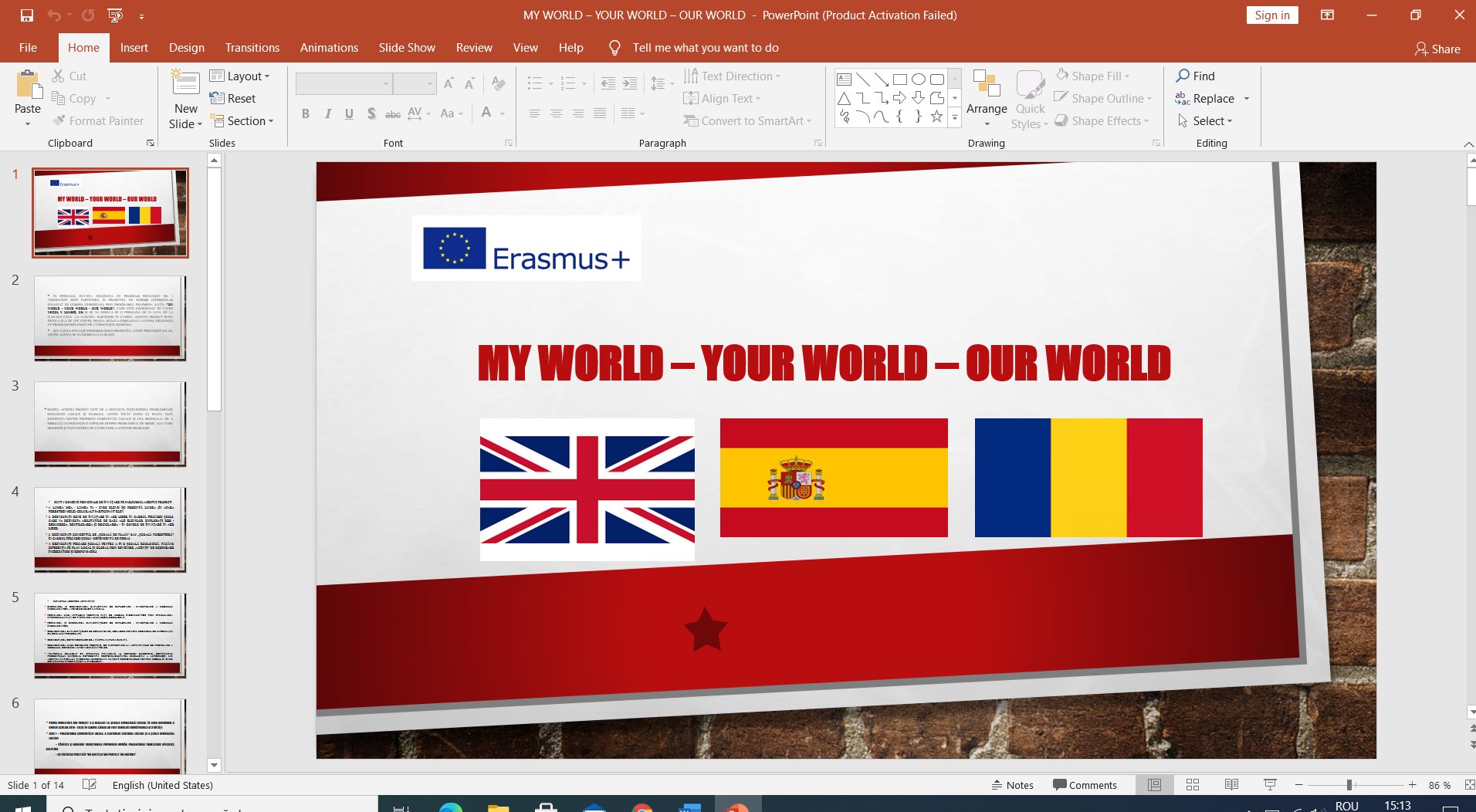The height and width of the screenshot is (812, 1476).
Task: Switch to Slide Sorter view icon
Action: 1193,785
